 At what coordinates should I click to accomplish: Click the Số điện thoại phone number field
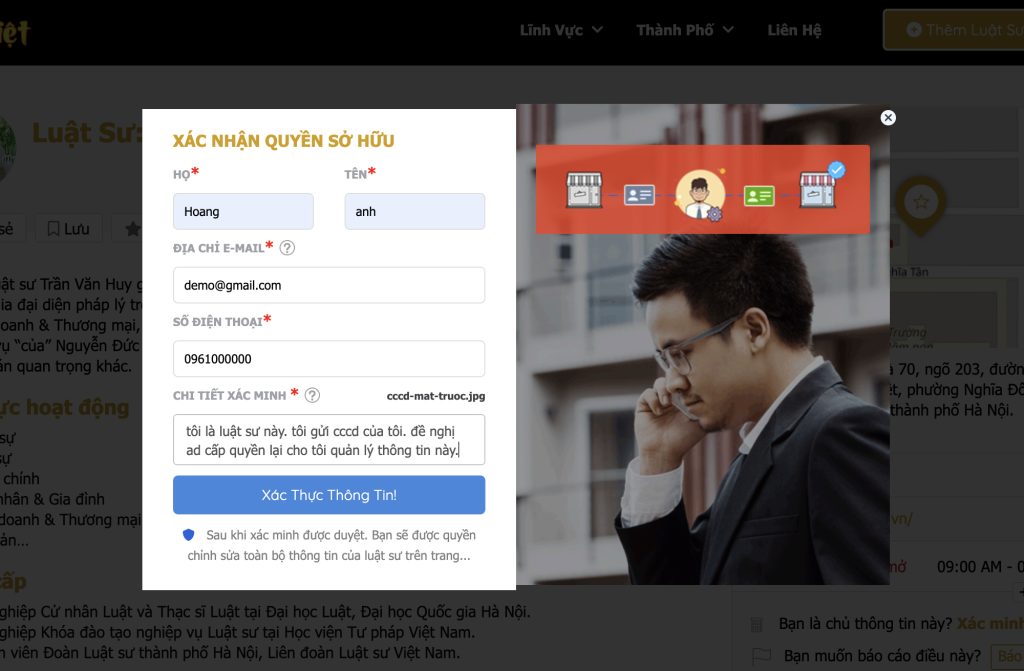(x=328, y=359)
